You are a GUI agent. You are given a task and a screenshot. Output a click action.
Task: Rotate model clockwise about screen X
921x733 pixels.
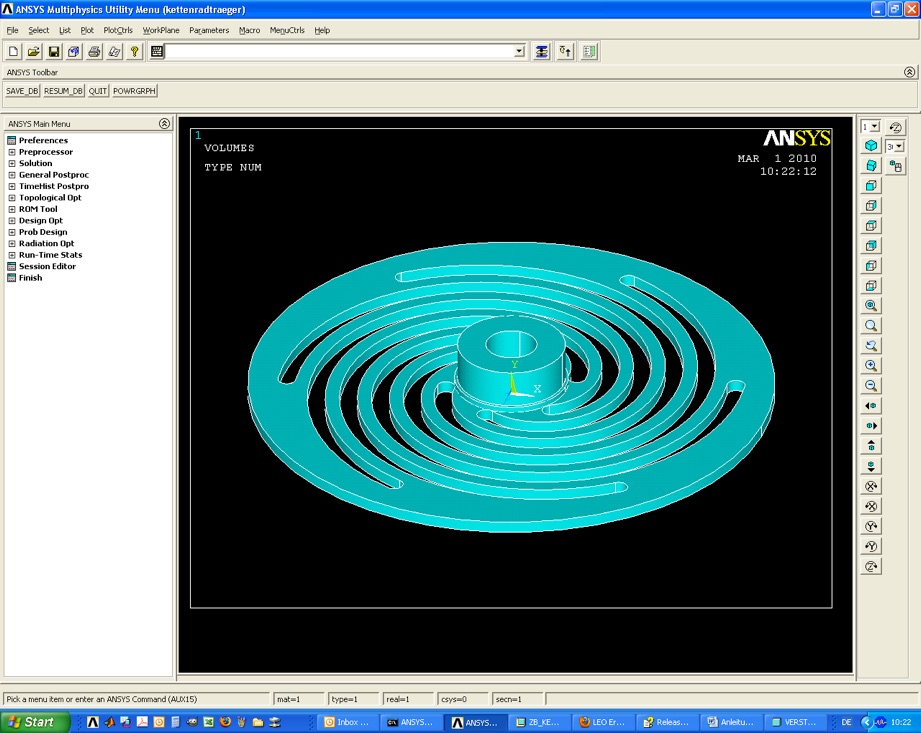click(871, 486)
